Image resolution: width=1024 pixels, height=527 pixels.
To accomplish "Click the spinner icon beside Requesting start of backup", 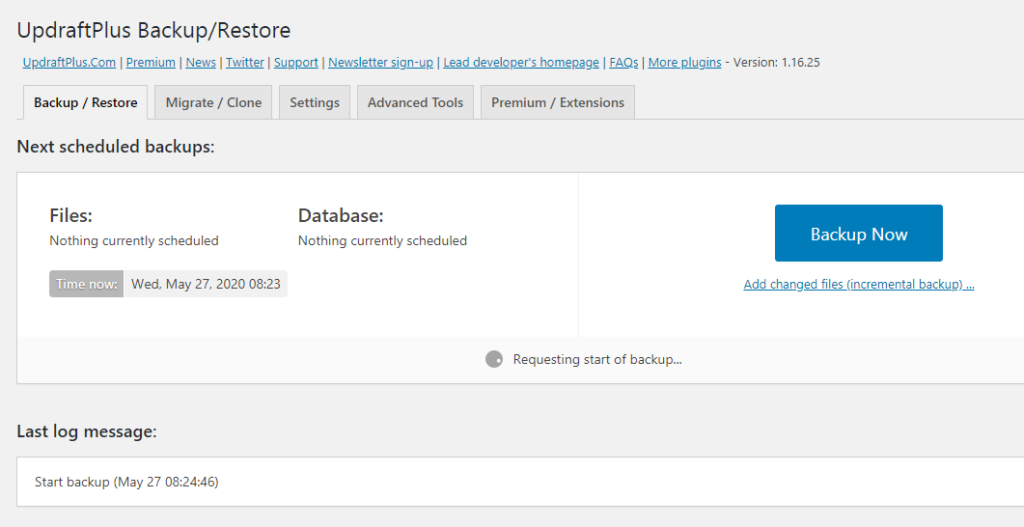I will (x=494, y=359).
